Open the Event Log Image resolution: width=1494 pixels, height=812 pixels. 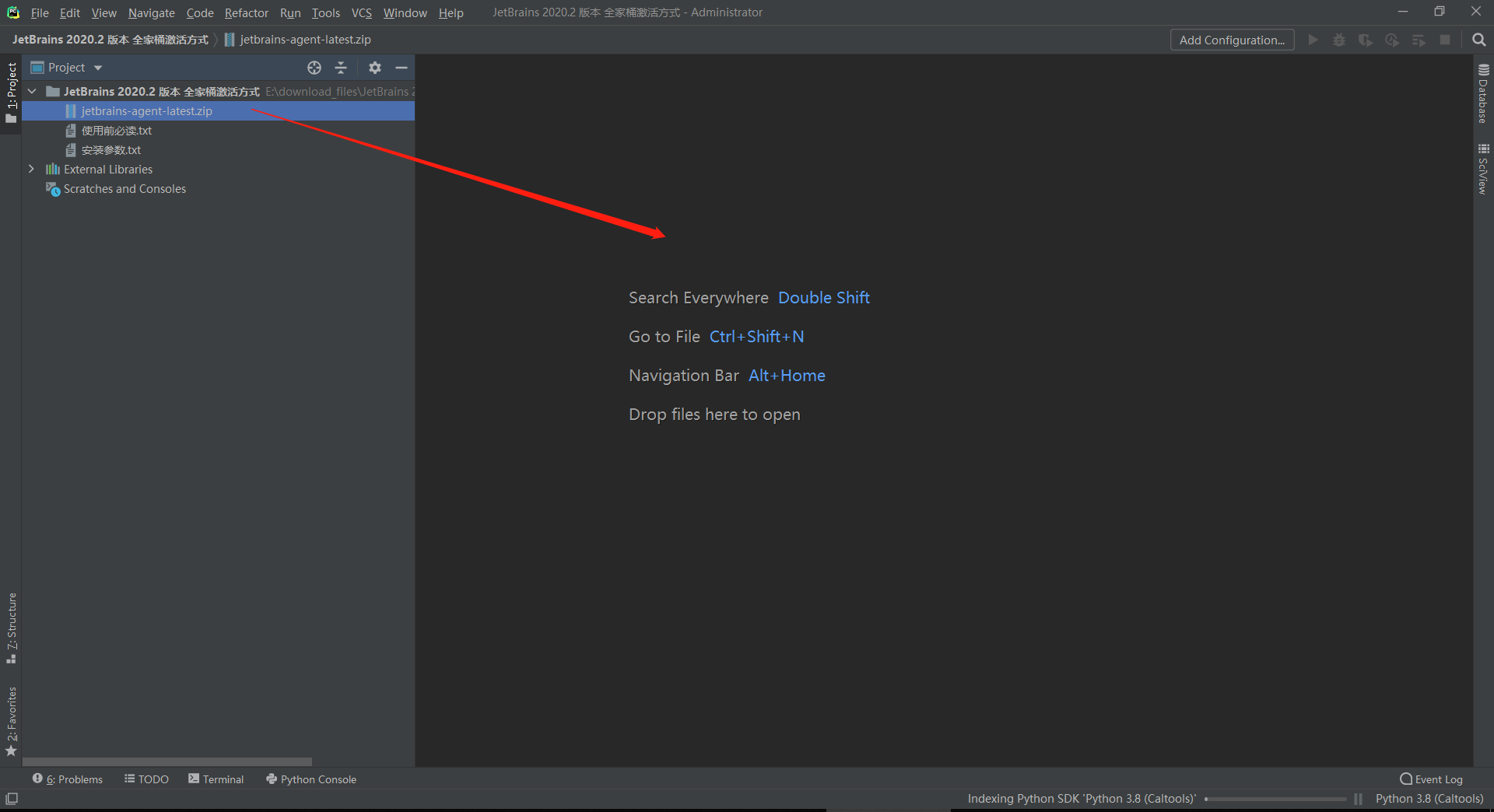click(1431, 779)
